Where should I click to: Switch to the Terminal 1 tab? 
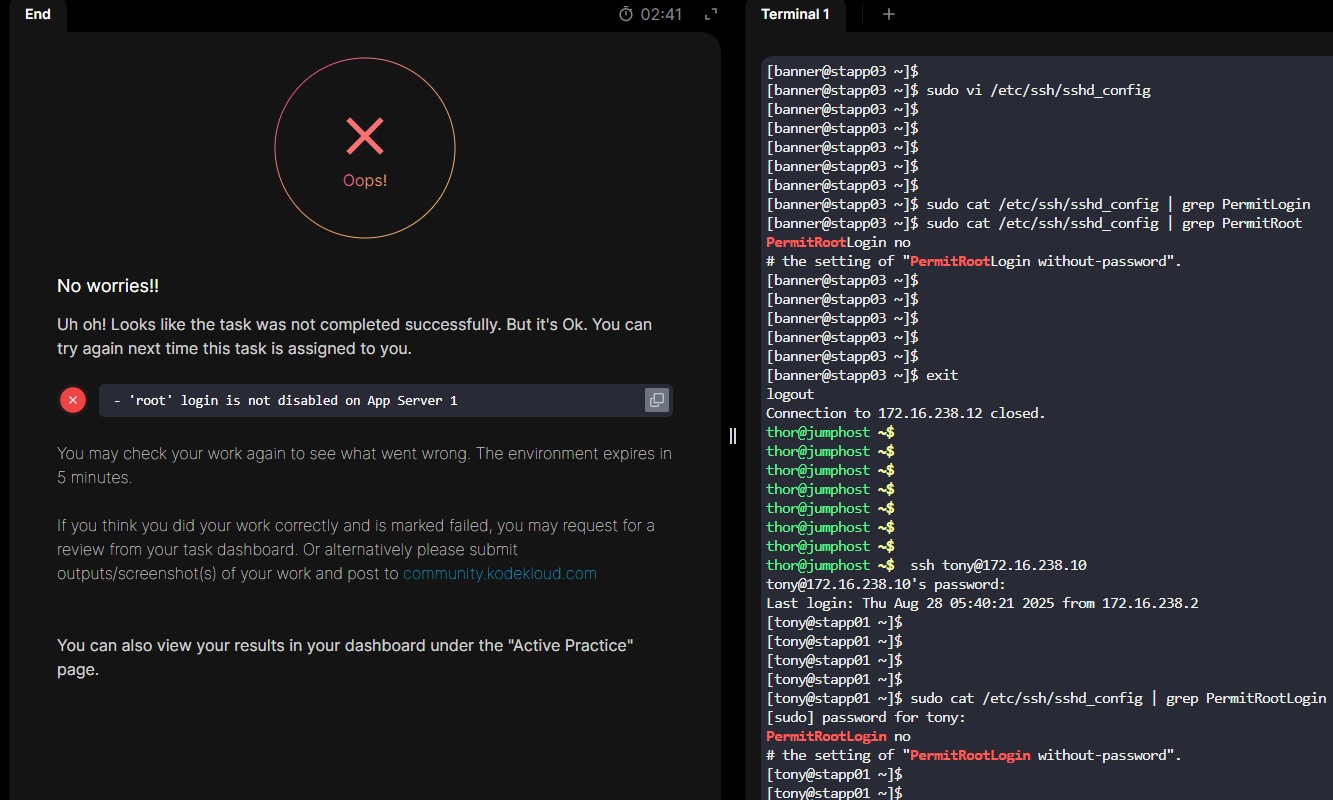[795, 14]
